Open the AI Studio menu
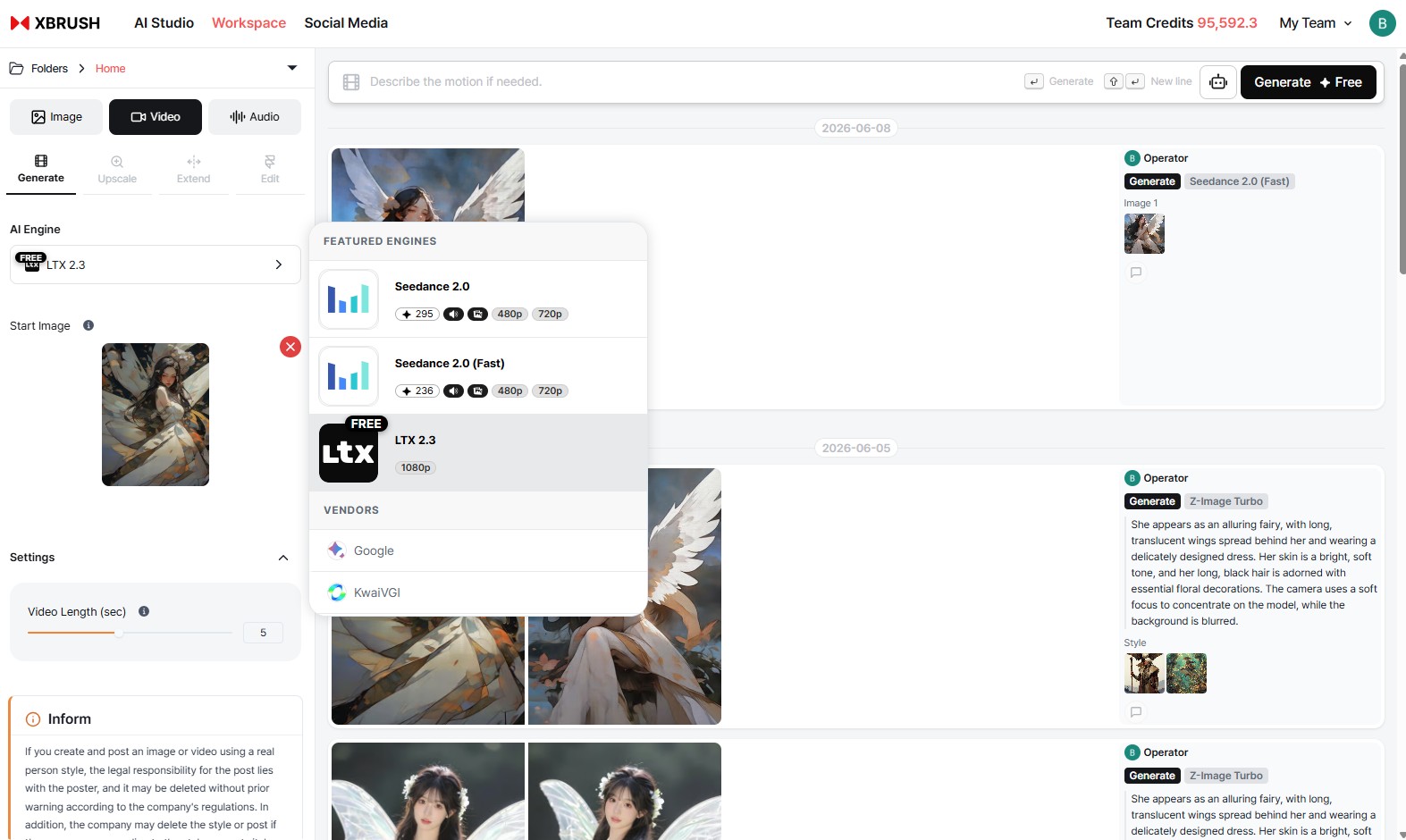Screen dimensions: 1406x840 click(164, 23)
